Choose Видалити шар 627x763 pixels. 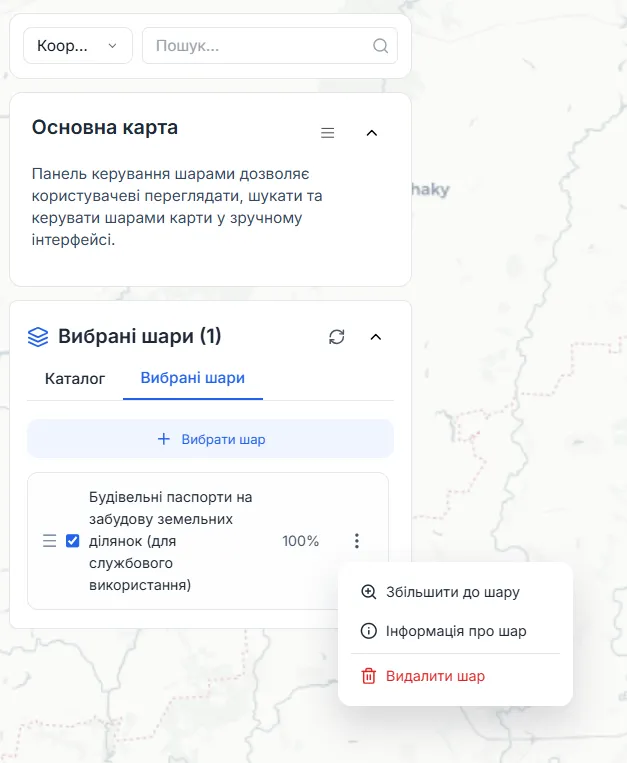click(455, 676)
